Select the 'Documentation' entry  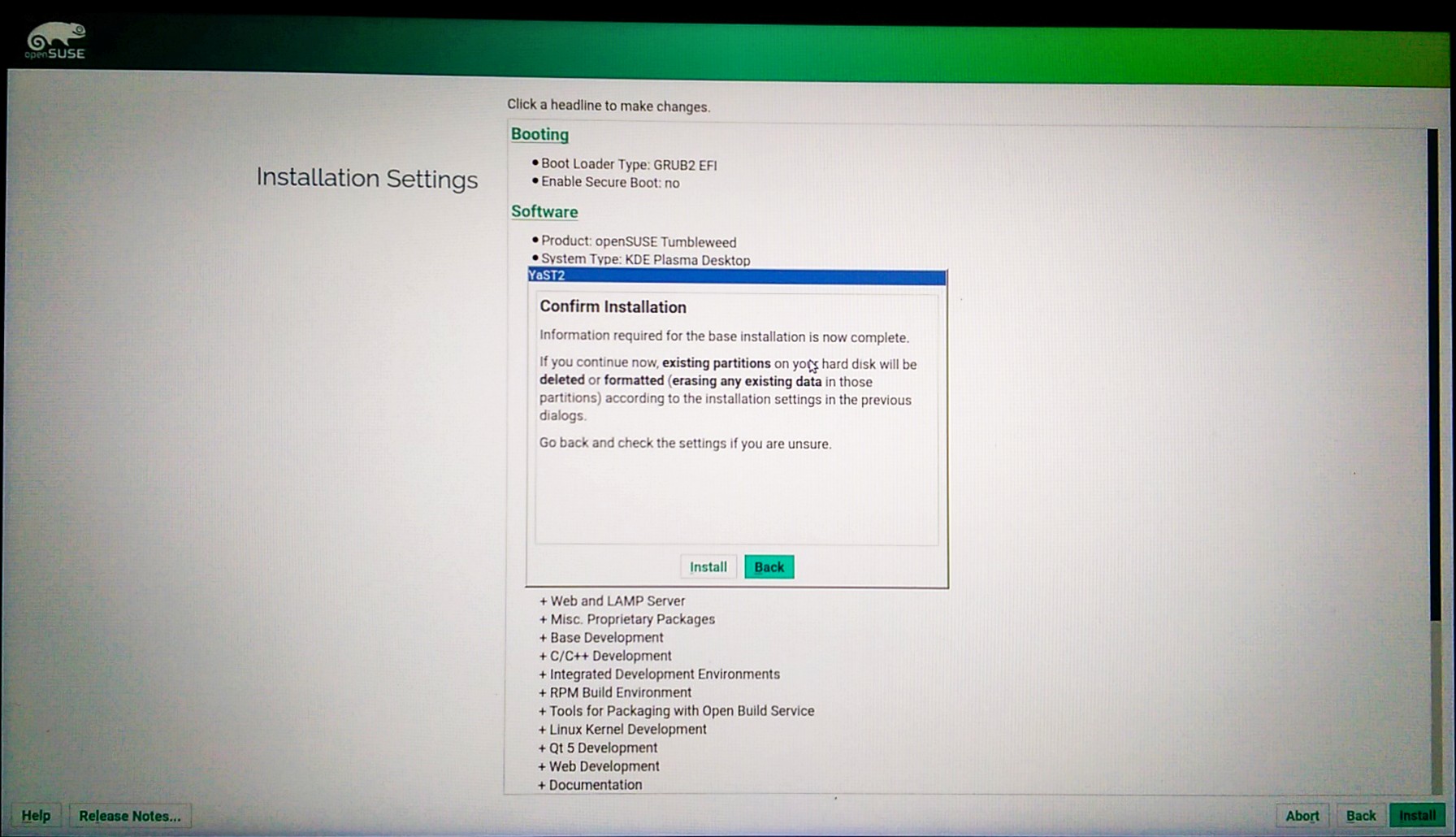590,785
